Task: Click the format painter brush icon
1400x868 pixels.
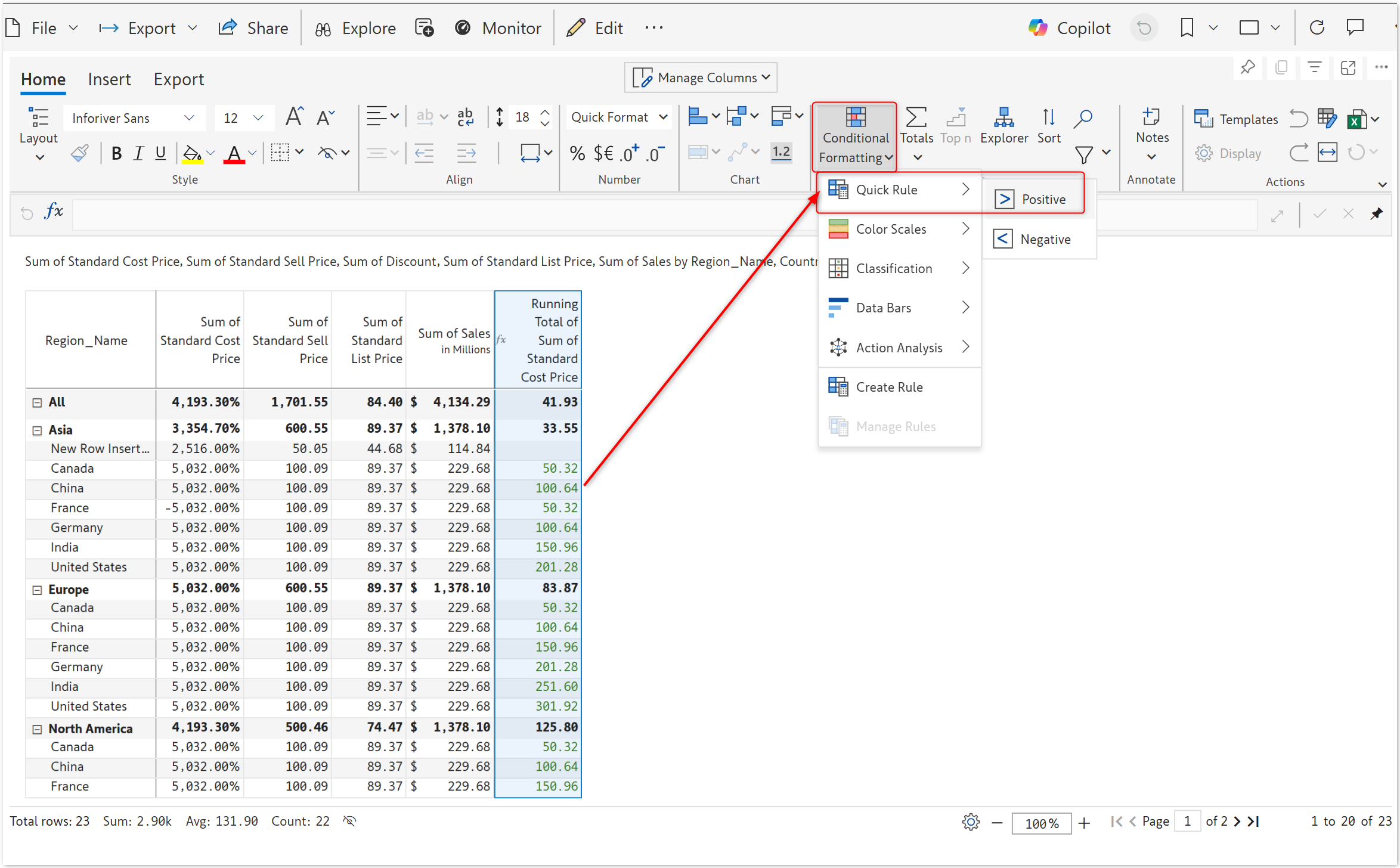Action: 79,154
